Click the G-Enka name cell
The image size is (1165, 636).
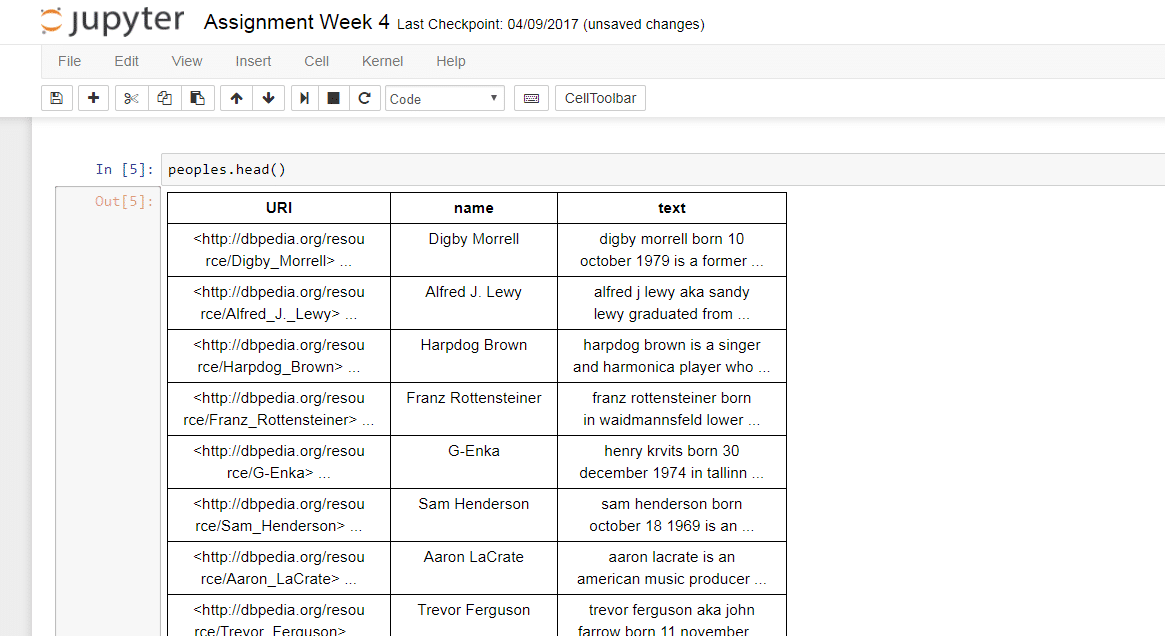pos(474,461)
